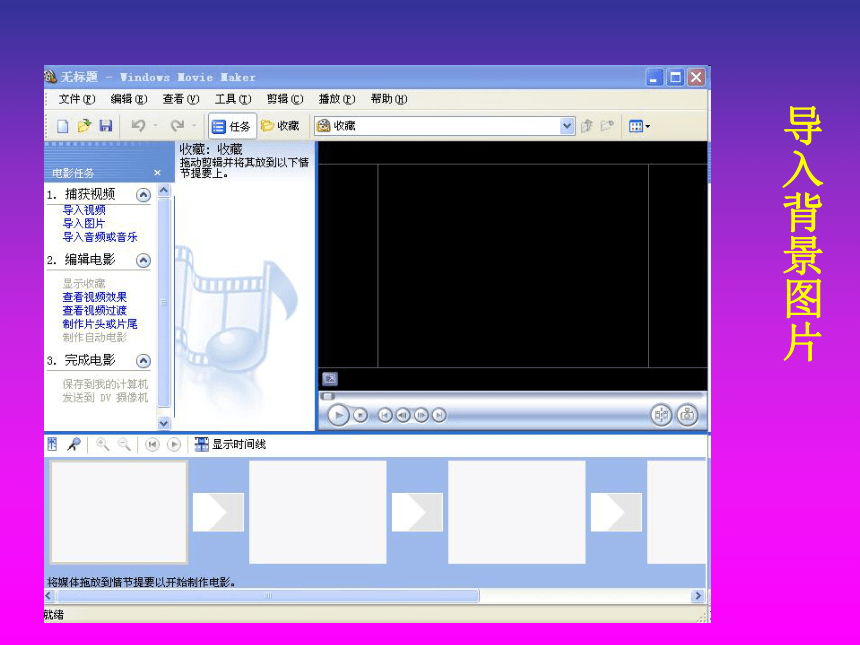Step to the previous frame
This screenshot has height=645, width=860.
coord(403,415)
